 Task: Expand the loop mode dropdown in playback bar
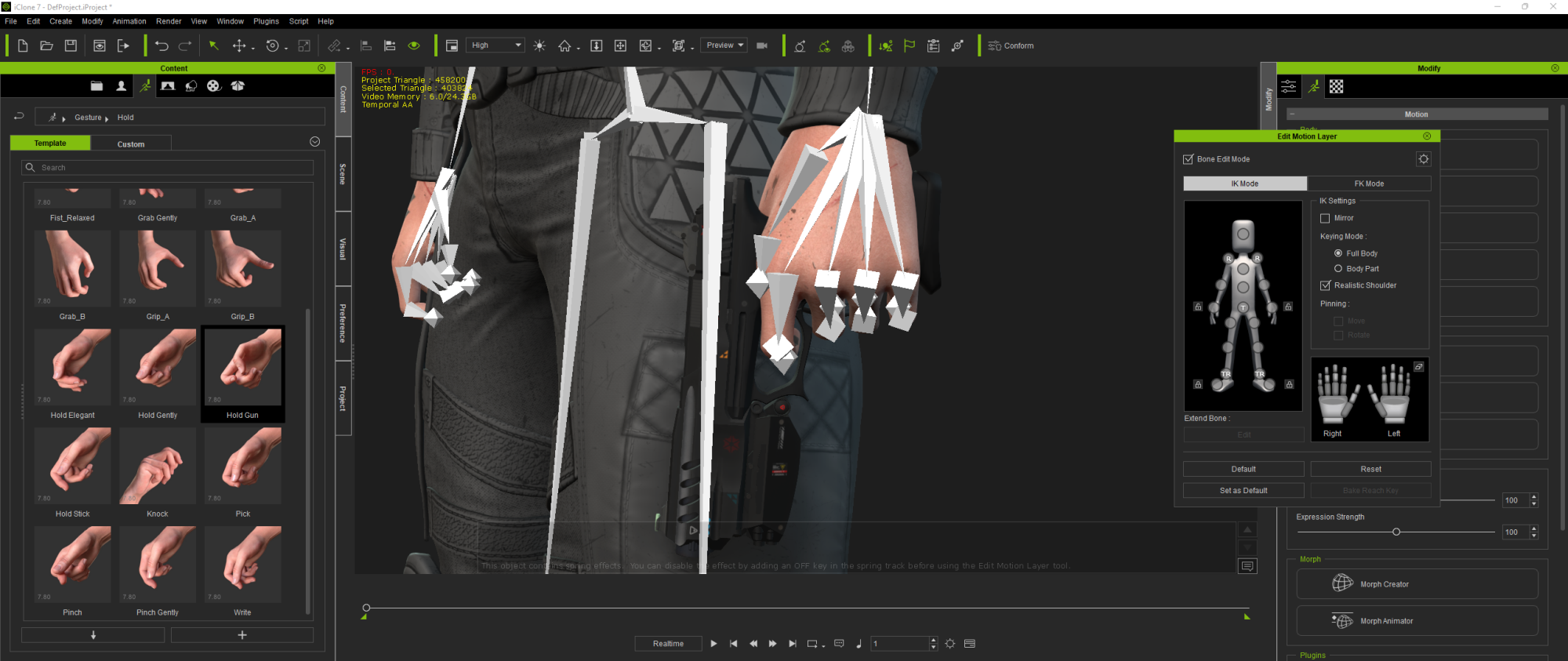pyautogui.click(x=823, y=646)
